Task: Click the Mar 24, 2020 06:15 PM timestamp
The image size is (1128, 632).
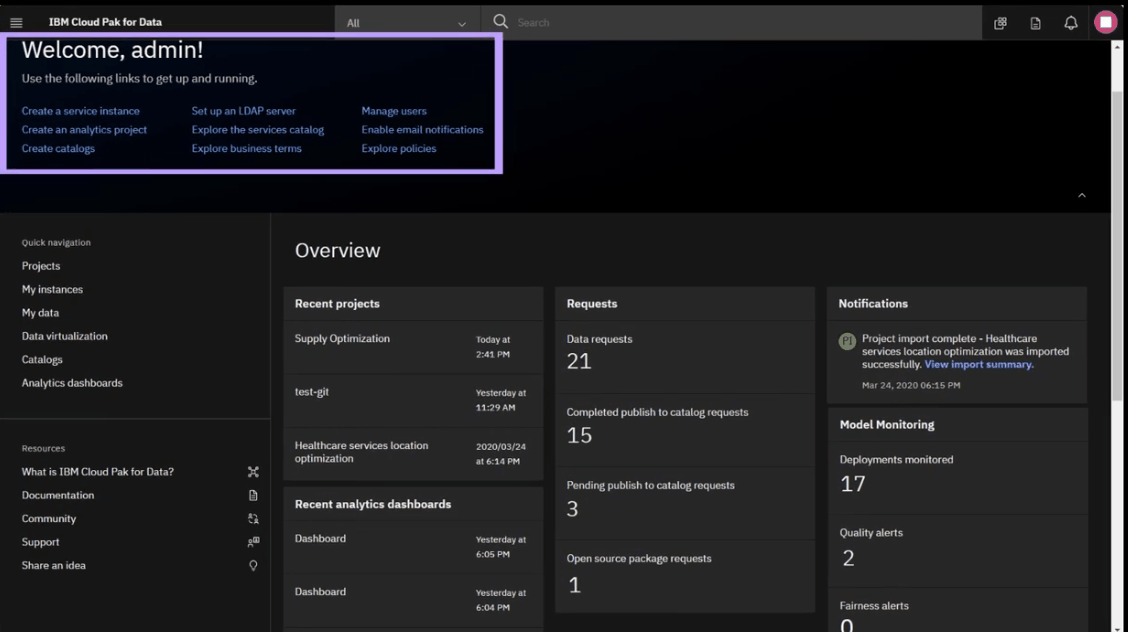Action: tap(911, 385)
